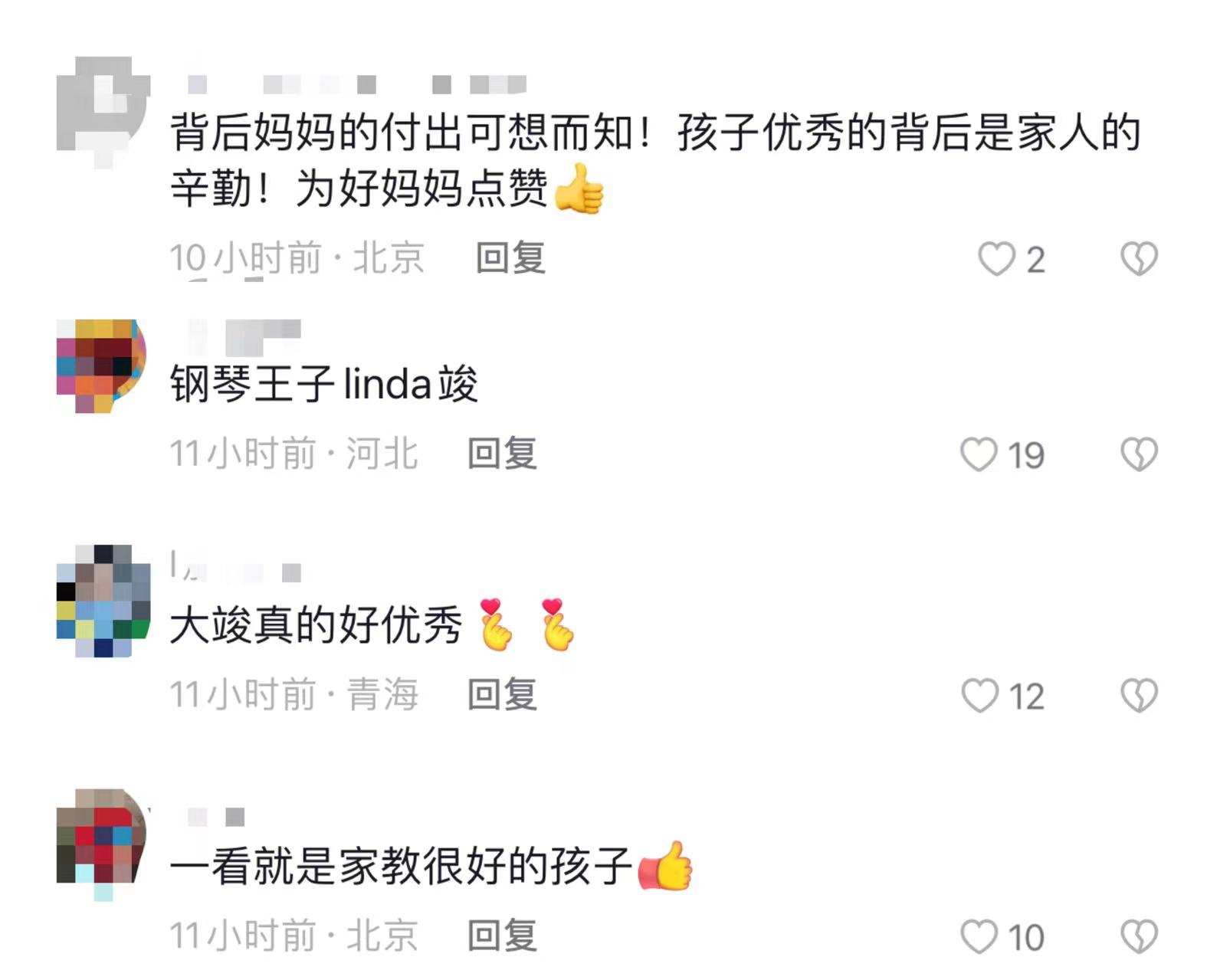
Task: Like the 大竣真的好优秀 comment
Action: point(979,696)
